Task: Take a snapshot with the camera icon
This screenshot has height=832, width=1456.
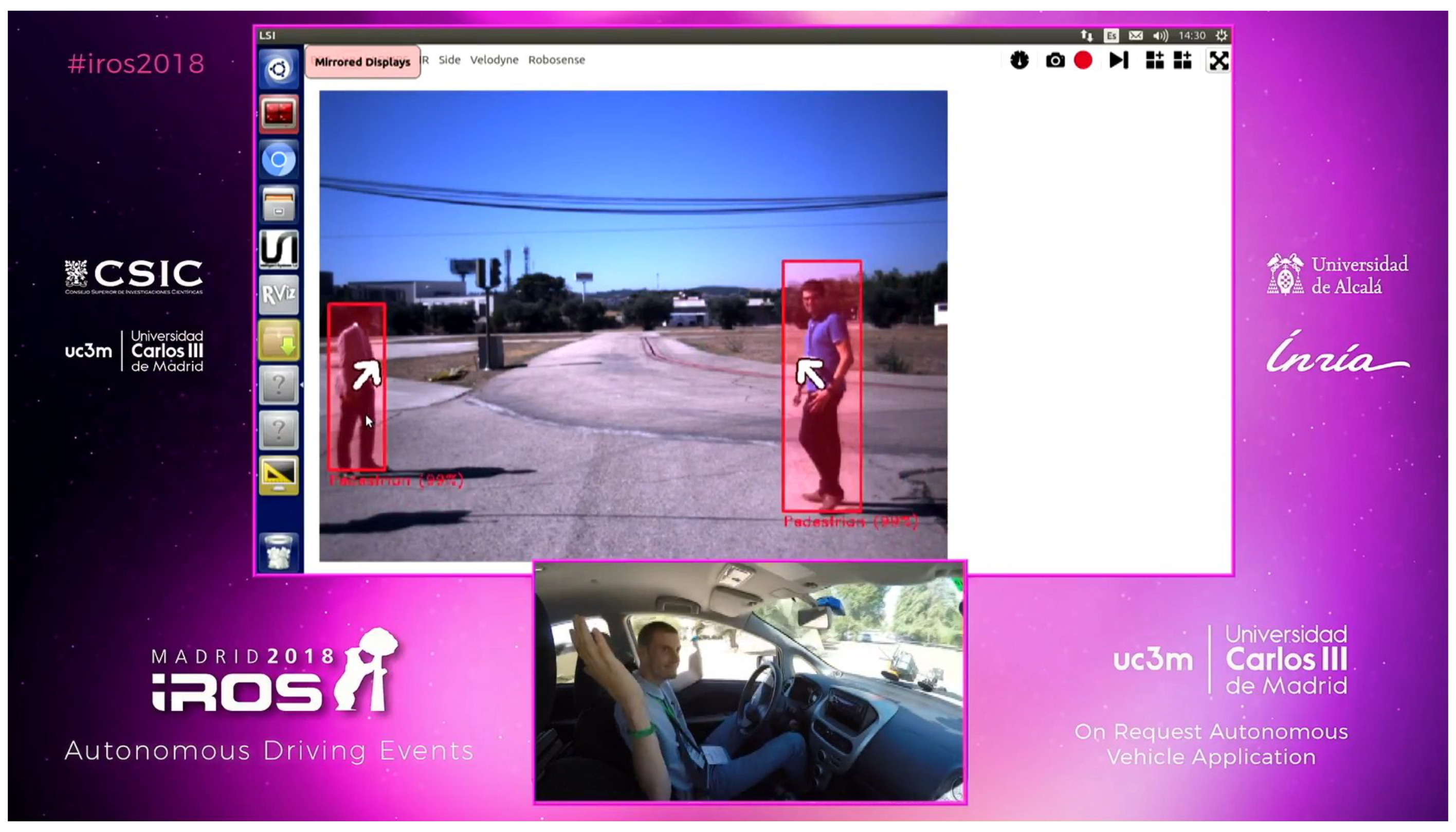Action: pos(1054,60)
